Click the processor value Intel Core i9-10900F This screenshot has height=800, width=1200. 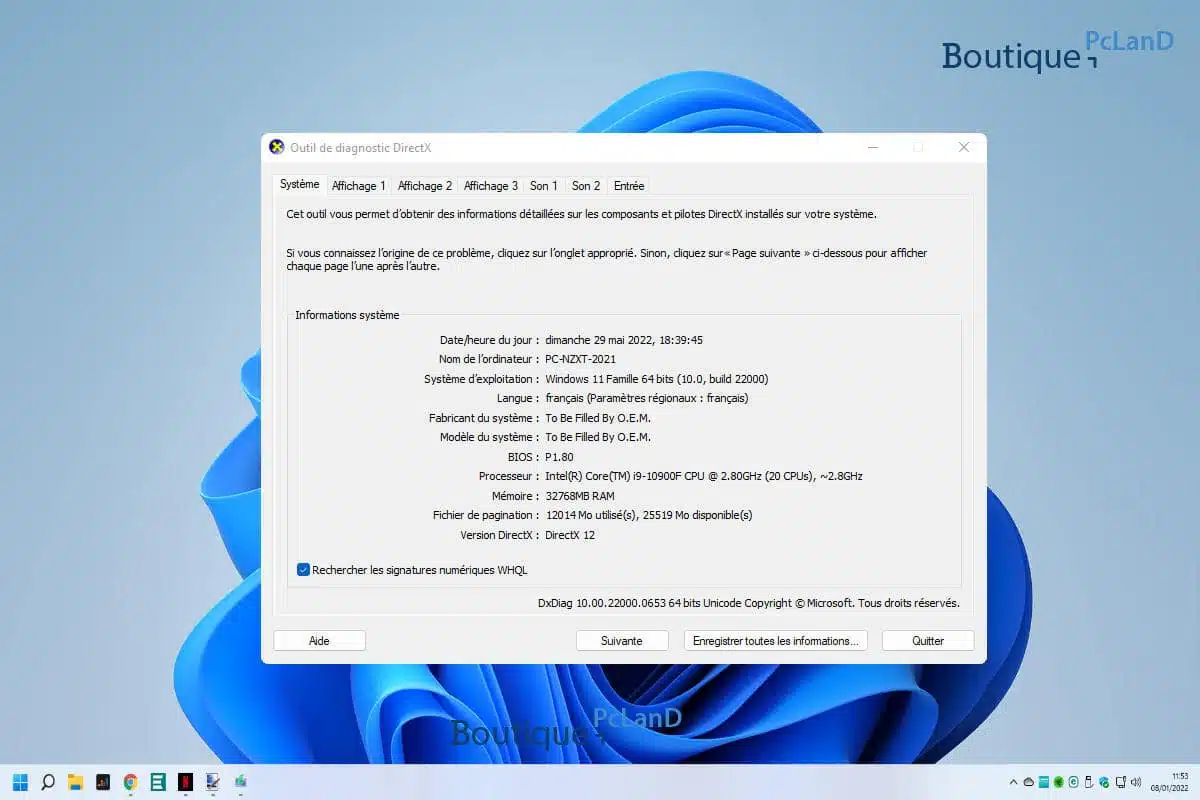coord(704,476)
